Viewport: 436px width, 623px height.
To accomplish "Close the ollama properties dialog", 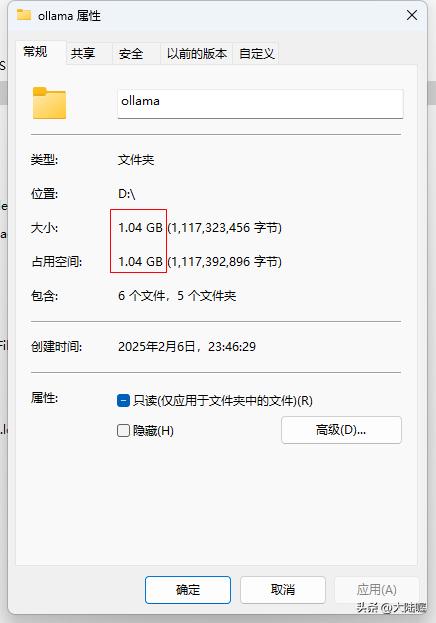I will pyautogui.click(x=412, y=15).
